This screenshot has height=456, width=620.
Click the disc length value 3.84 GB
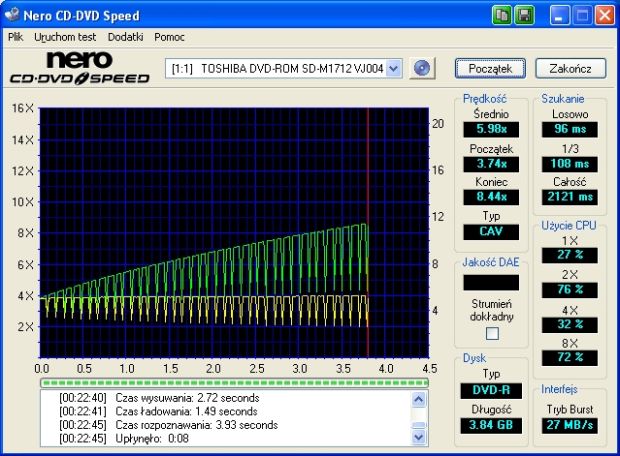pyautogui.click(x=491, y=426)
